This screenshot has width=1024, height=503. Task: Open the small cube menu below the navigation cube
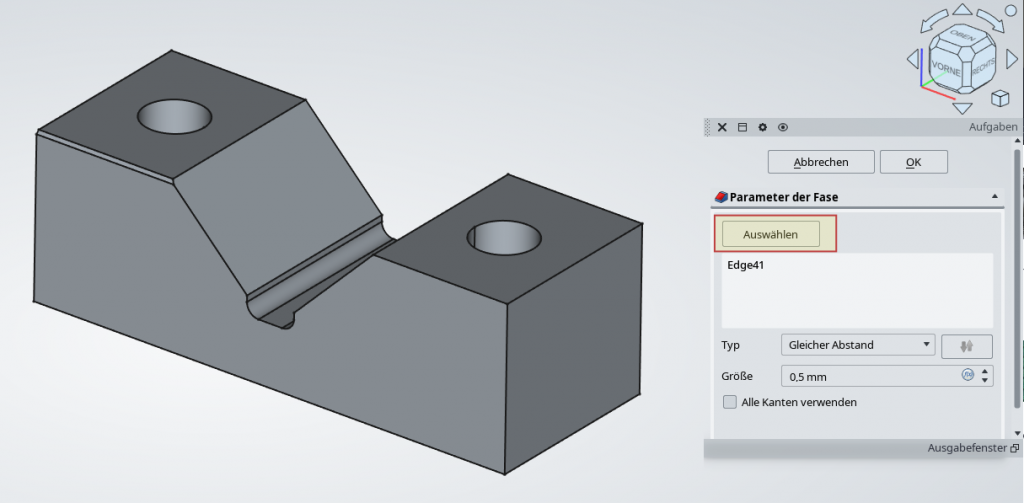click(x=998, y=98)
